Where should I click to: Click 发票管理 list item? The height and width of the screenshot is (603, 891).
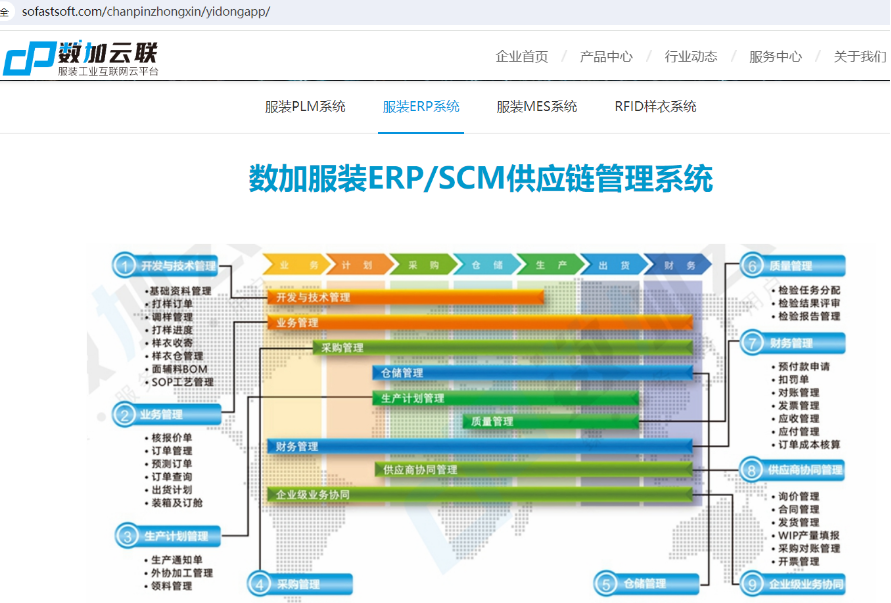[797, 406]
